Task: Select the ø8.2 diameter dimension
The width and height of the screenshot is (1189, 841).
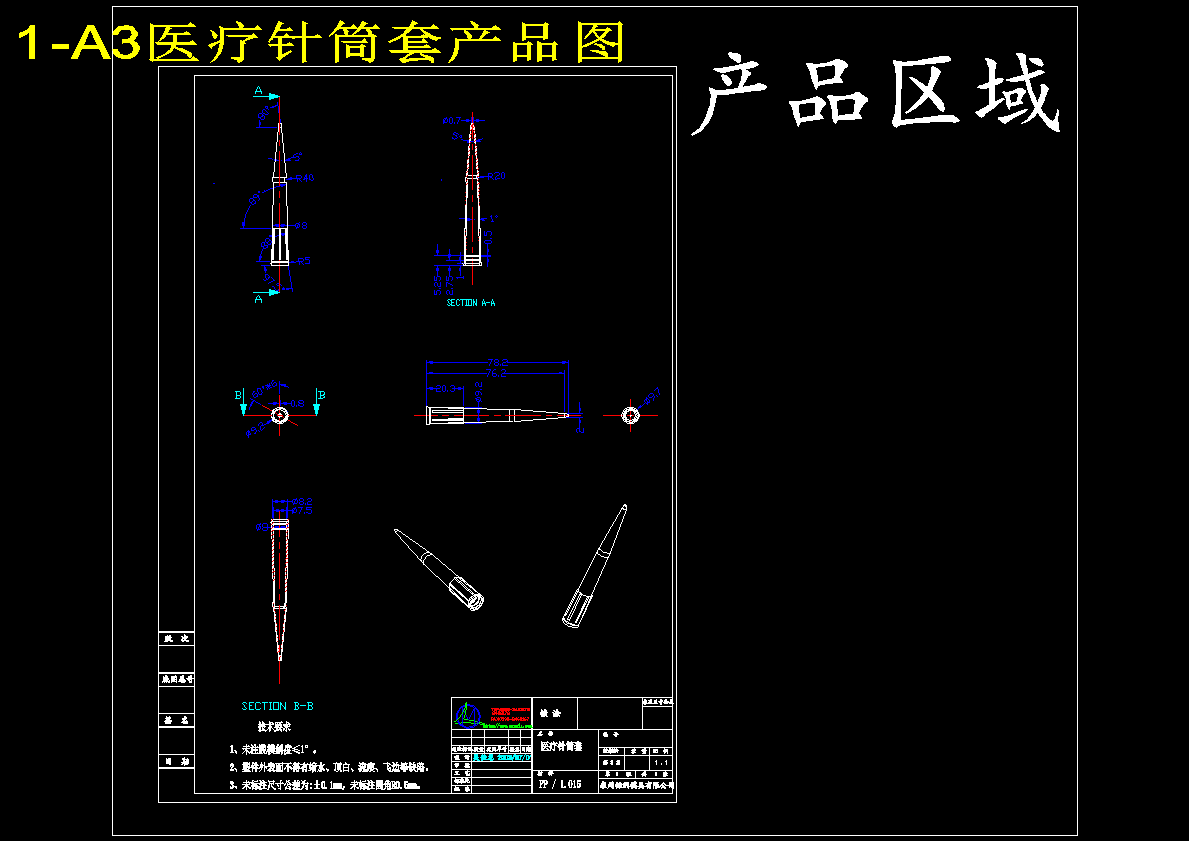Action: coord(303,501)
